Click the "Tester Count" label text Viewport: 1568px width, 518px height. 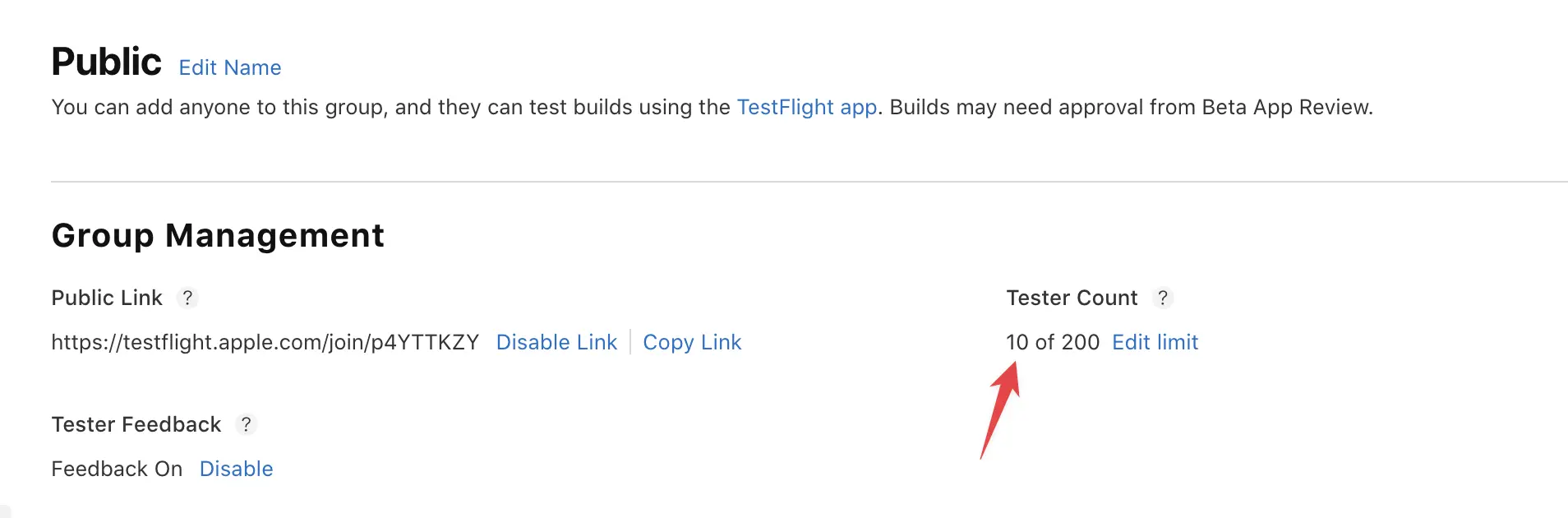pos(1072,298)
